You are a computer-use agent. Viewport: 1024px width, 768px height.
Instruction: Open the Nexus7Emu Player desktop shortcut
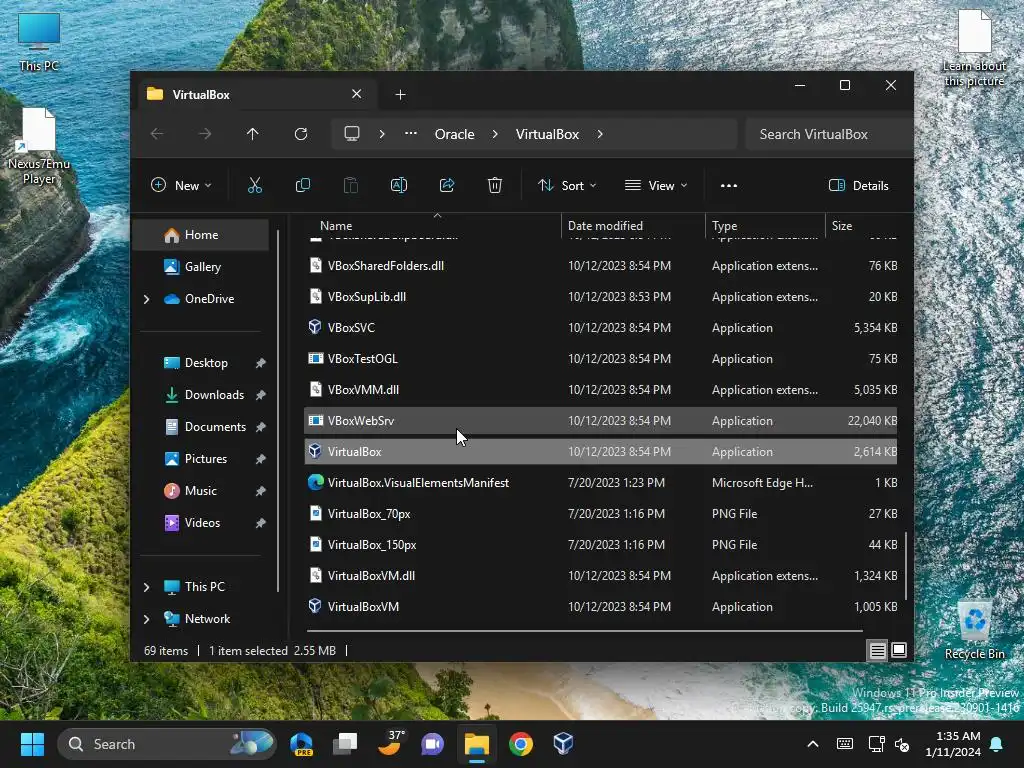39,146
